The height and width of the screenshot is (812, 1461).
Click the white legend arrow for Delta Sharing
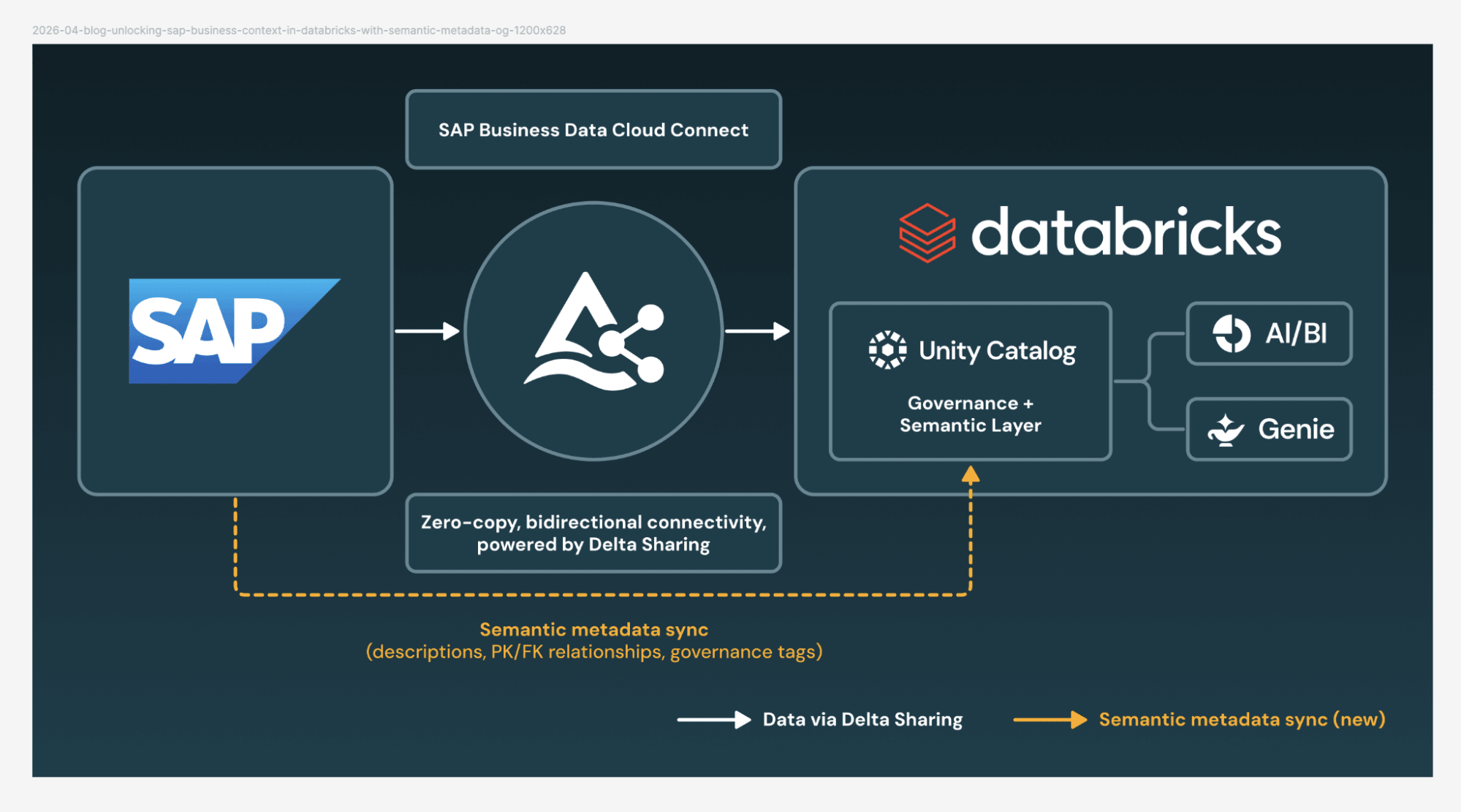[x=713, y=720]
